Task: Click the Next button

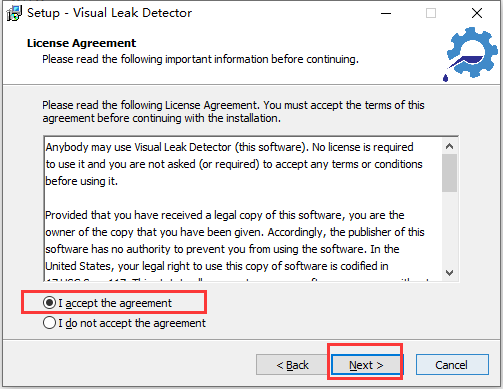Action: point(366,365)
